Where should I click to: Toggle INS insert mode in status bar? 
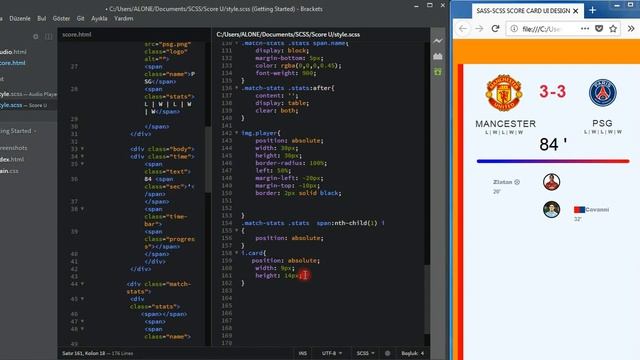pos(302,353)
